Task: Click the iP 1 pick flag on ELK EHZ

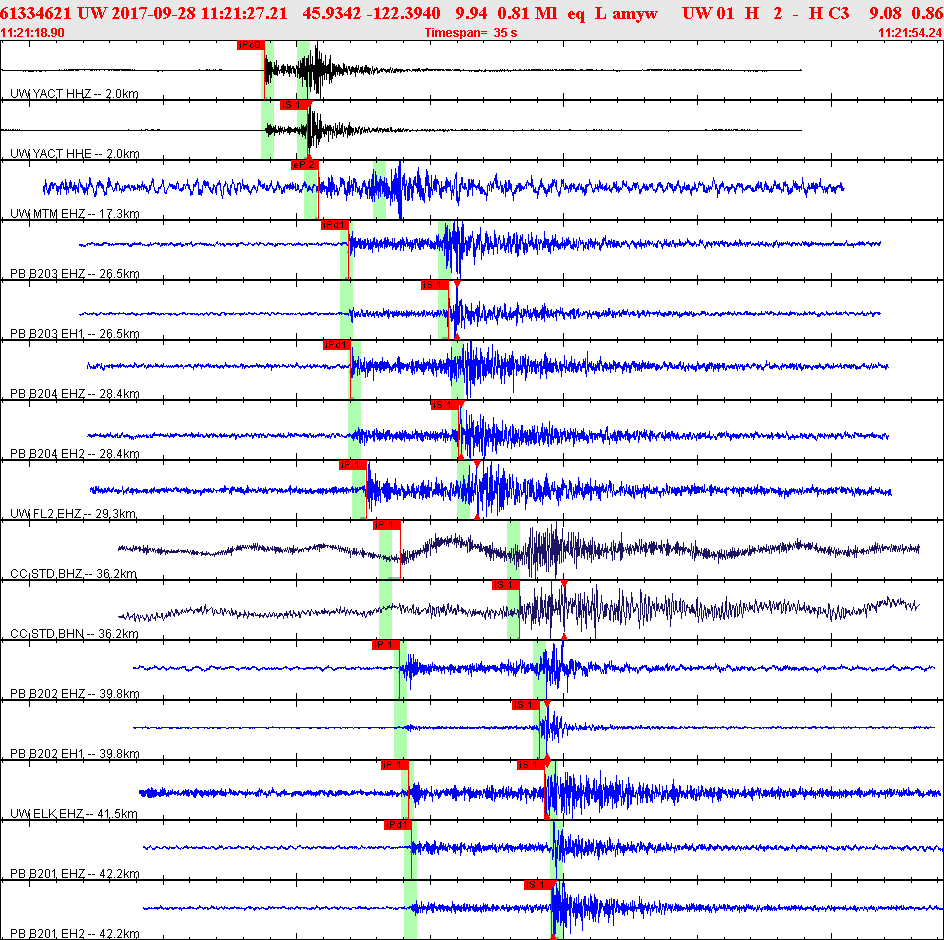Action: (x=395, y=765)
